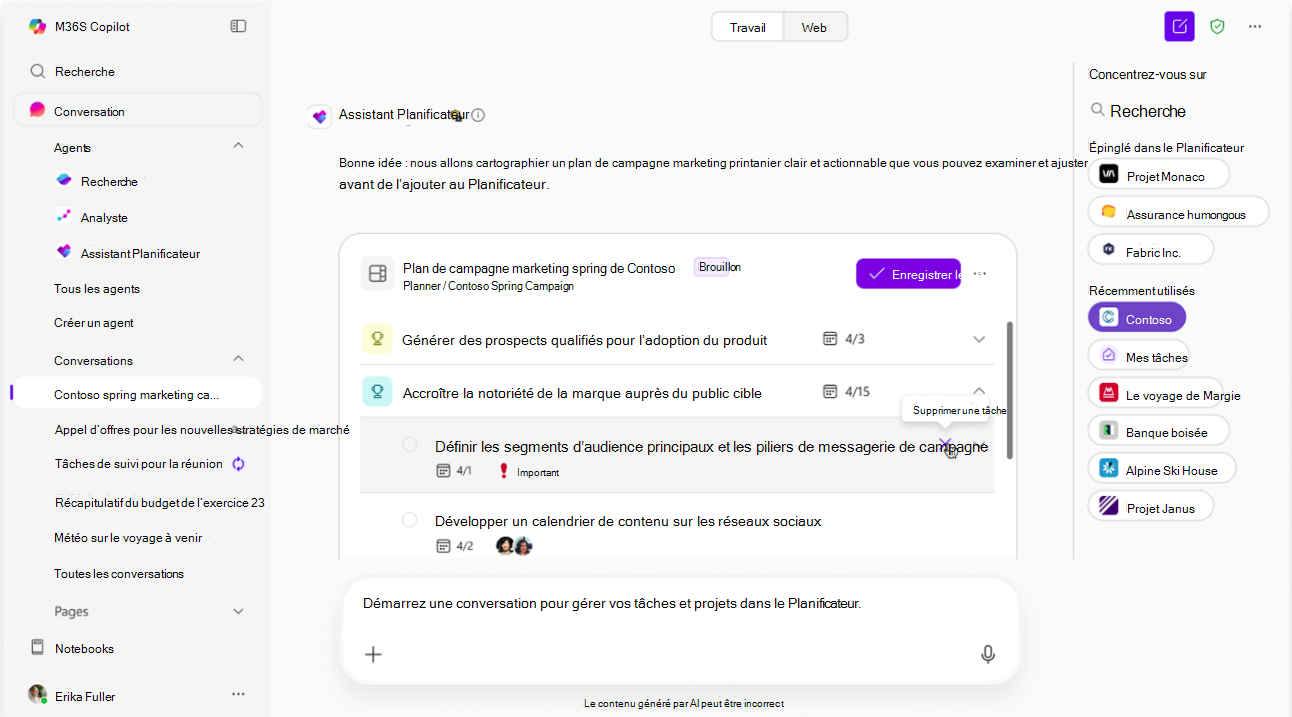This screenshot has height=717, width=1292.
Task: Collapse the Agents section chevron
Action: [238, 147]
